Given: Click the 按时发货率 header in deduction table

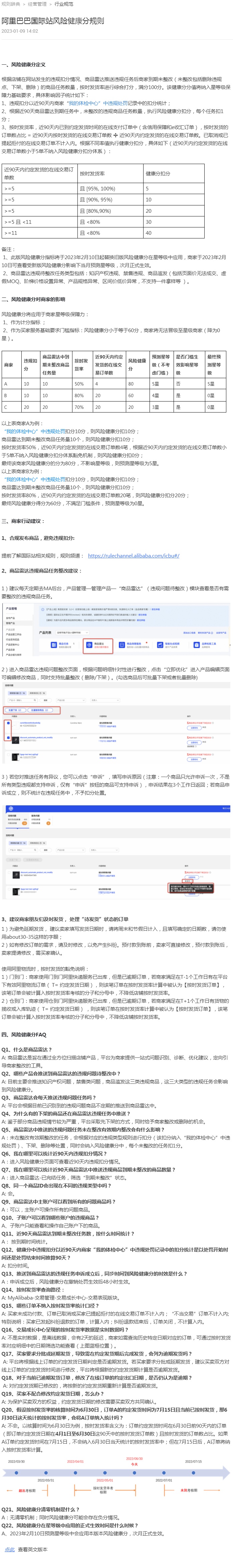Looking at the screenshot, I should (x=110, y=173).
